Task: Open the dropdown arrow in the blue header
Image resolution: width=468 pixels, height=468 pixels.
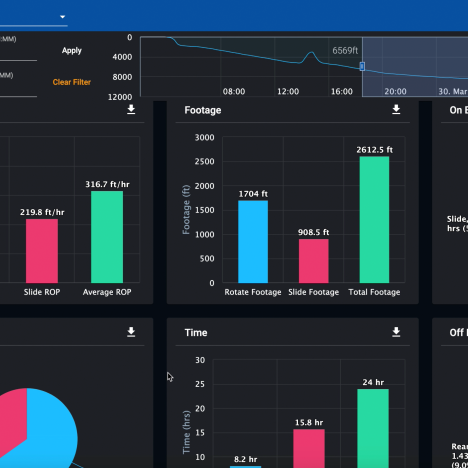Action: point(62,17)
